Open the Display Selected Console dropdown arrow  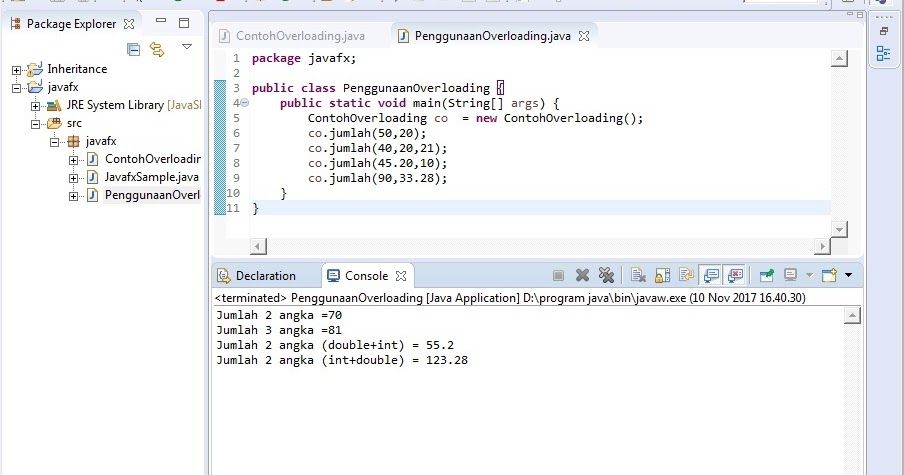809,276
